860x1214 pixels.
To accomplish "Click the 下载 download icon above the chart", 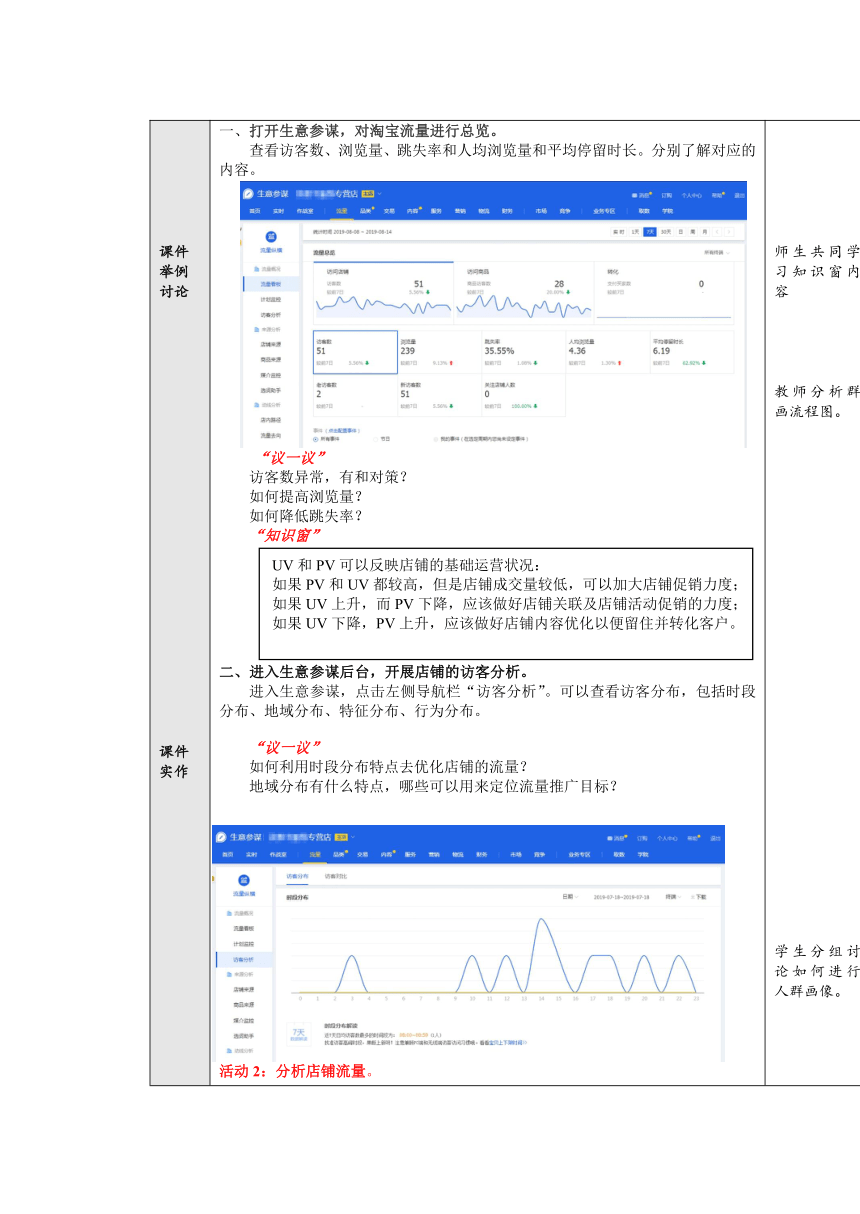I will click(x=692, y=897).
